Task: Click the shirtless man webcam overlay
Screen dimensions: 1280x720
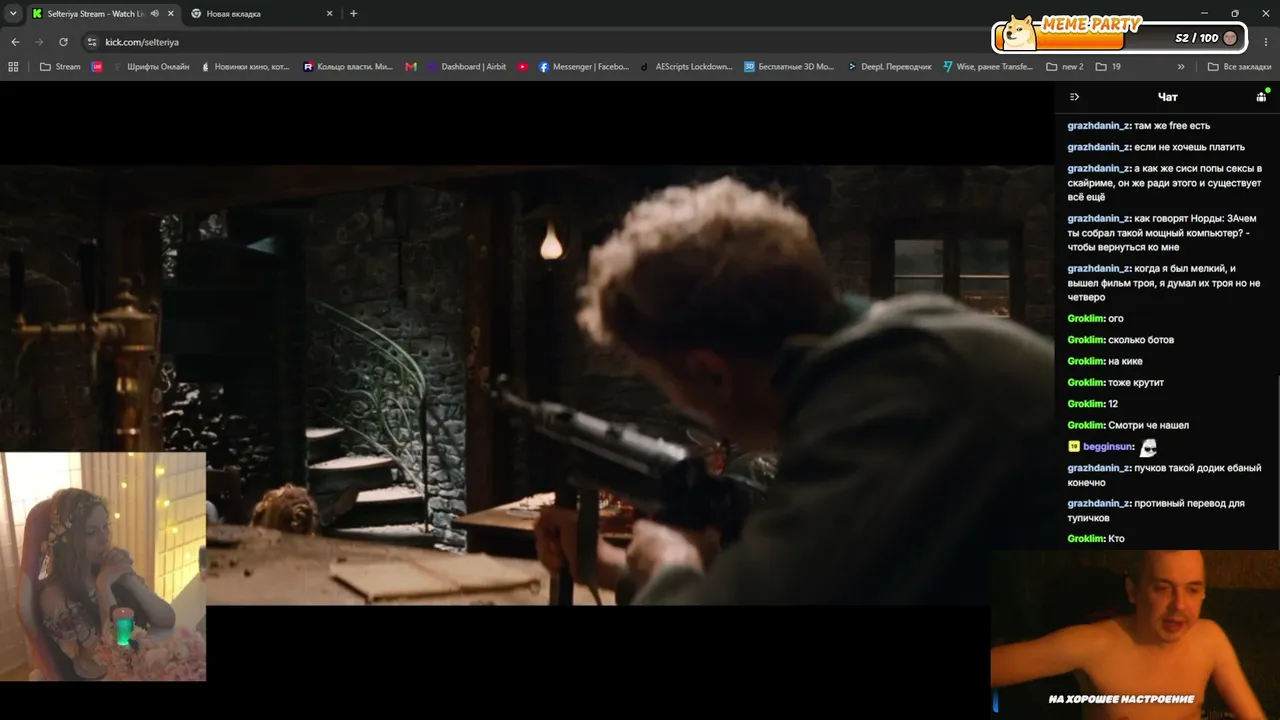Action: 1135,634
